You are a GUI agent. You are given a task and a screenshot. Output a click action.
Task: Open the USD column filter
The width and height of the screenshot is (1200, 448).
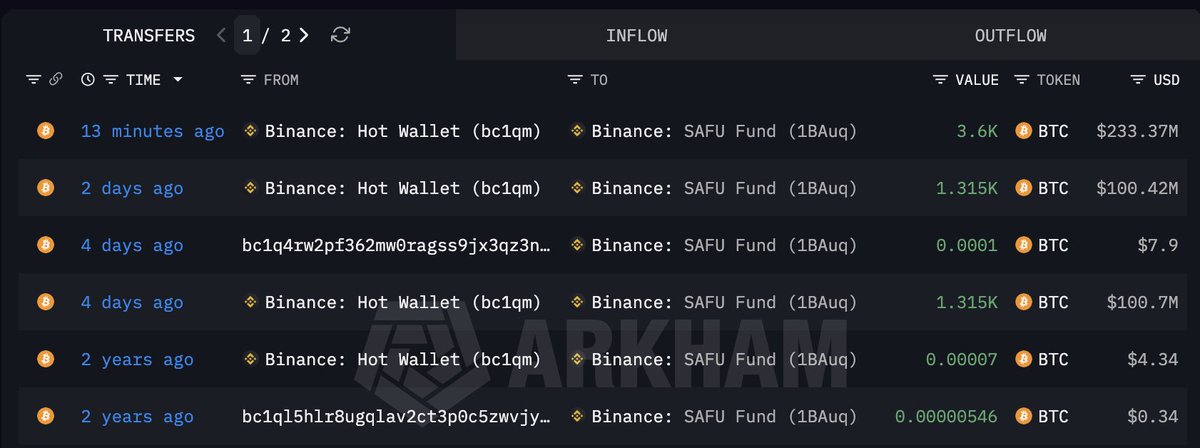pos(1138,80)
